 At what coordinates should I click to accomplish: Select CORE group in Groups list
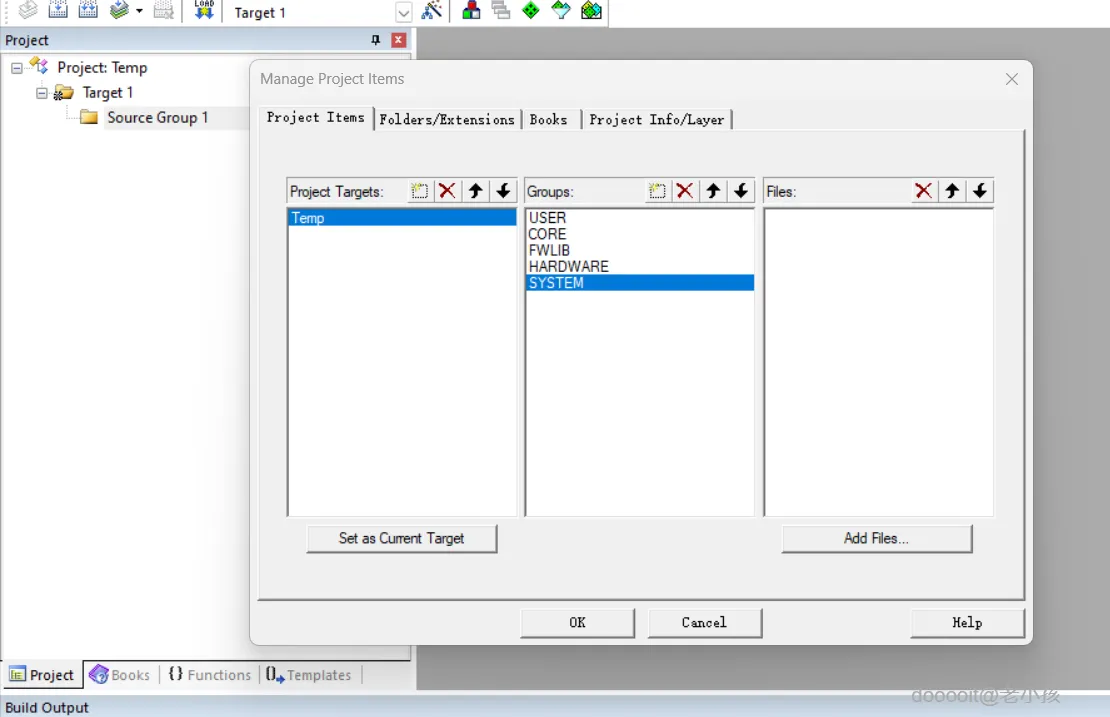pos(640,234)
